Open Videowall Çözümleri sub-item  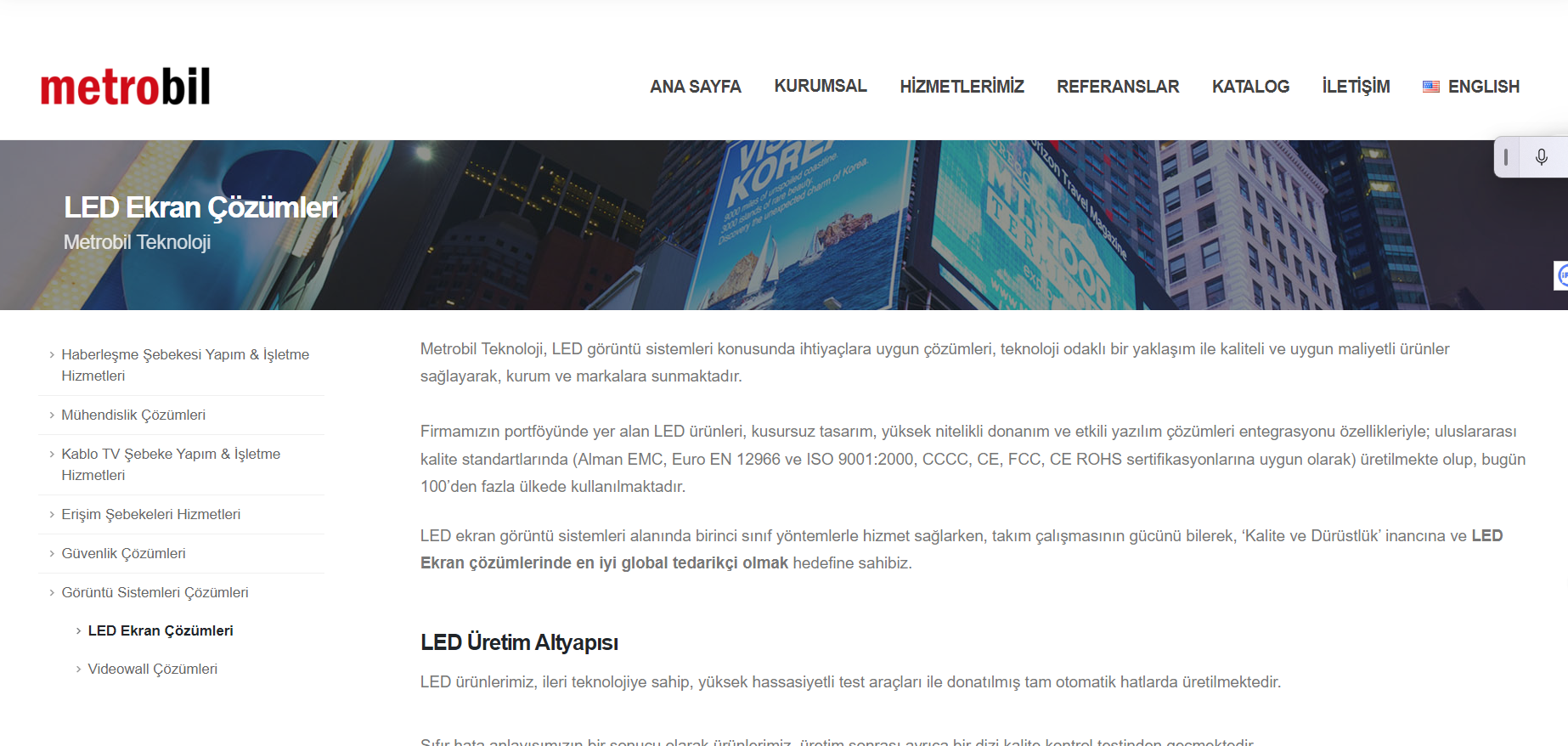tap(152, 669)
